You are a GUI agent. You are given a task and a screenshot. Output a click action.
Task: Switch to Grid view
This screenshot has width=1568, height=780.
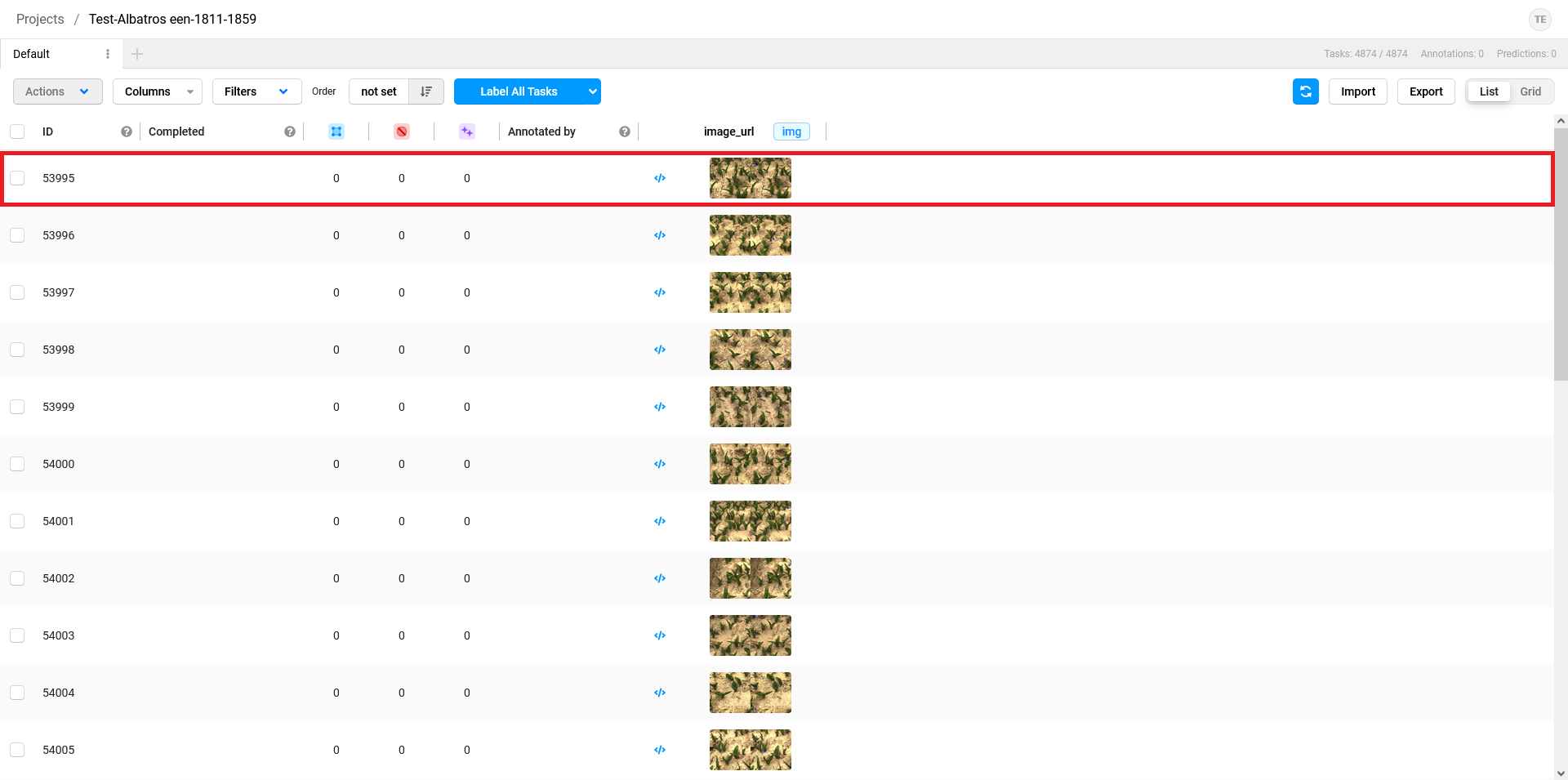1530,91
